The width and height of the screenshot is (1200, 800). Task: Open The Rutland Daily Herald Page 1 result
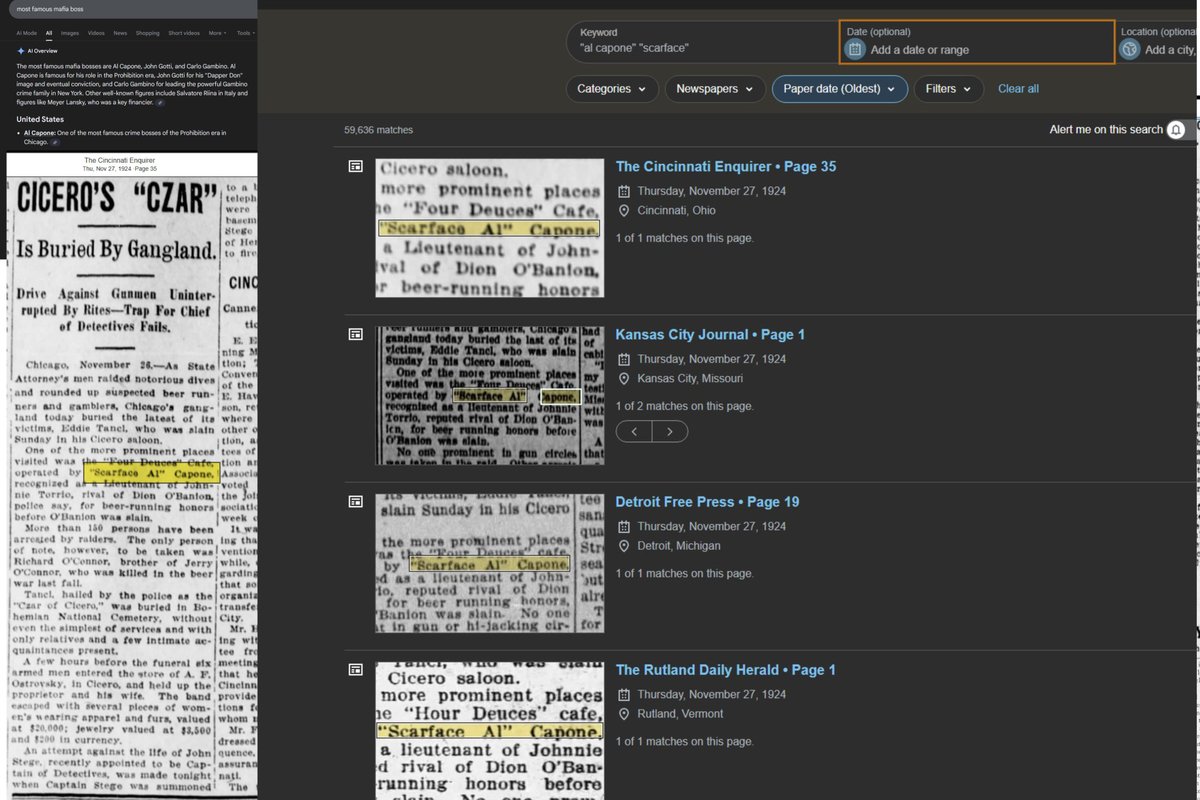[726, 670]
